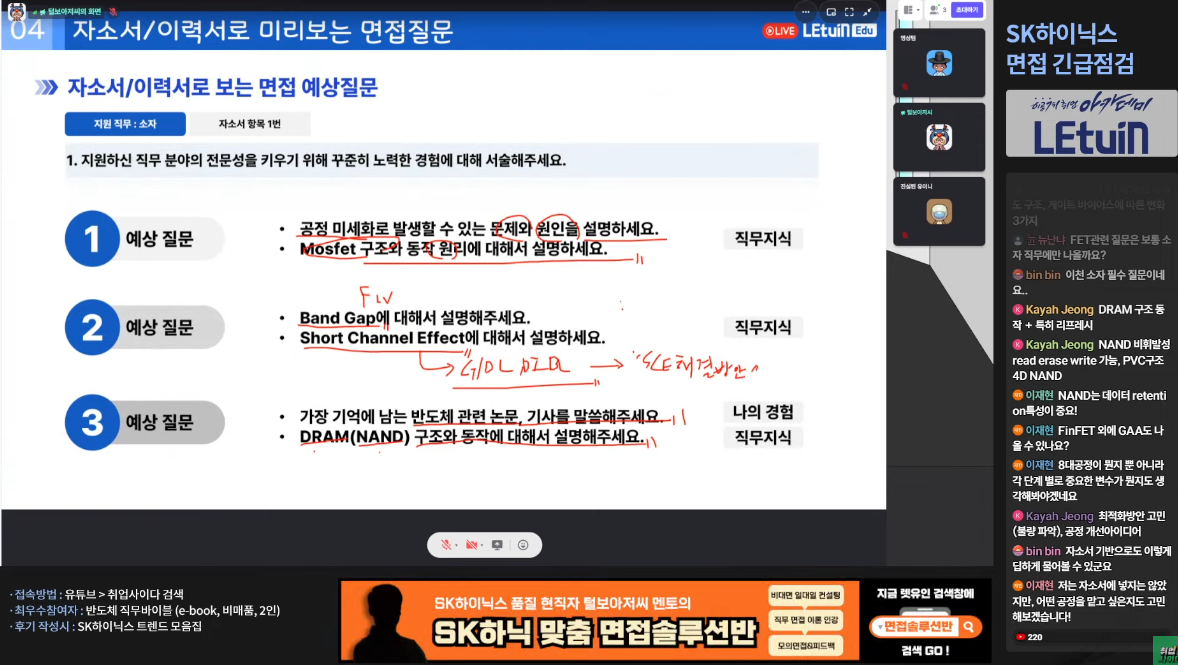
Task: Switch to the 자소서 항목 1번 tab
Action: [250, 124]
